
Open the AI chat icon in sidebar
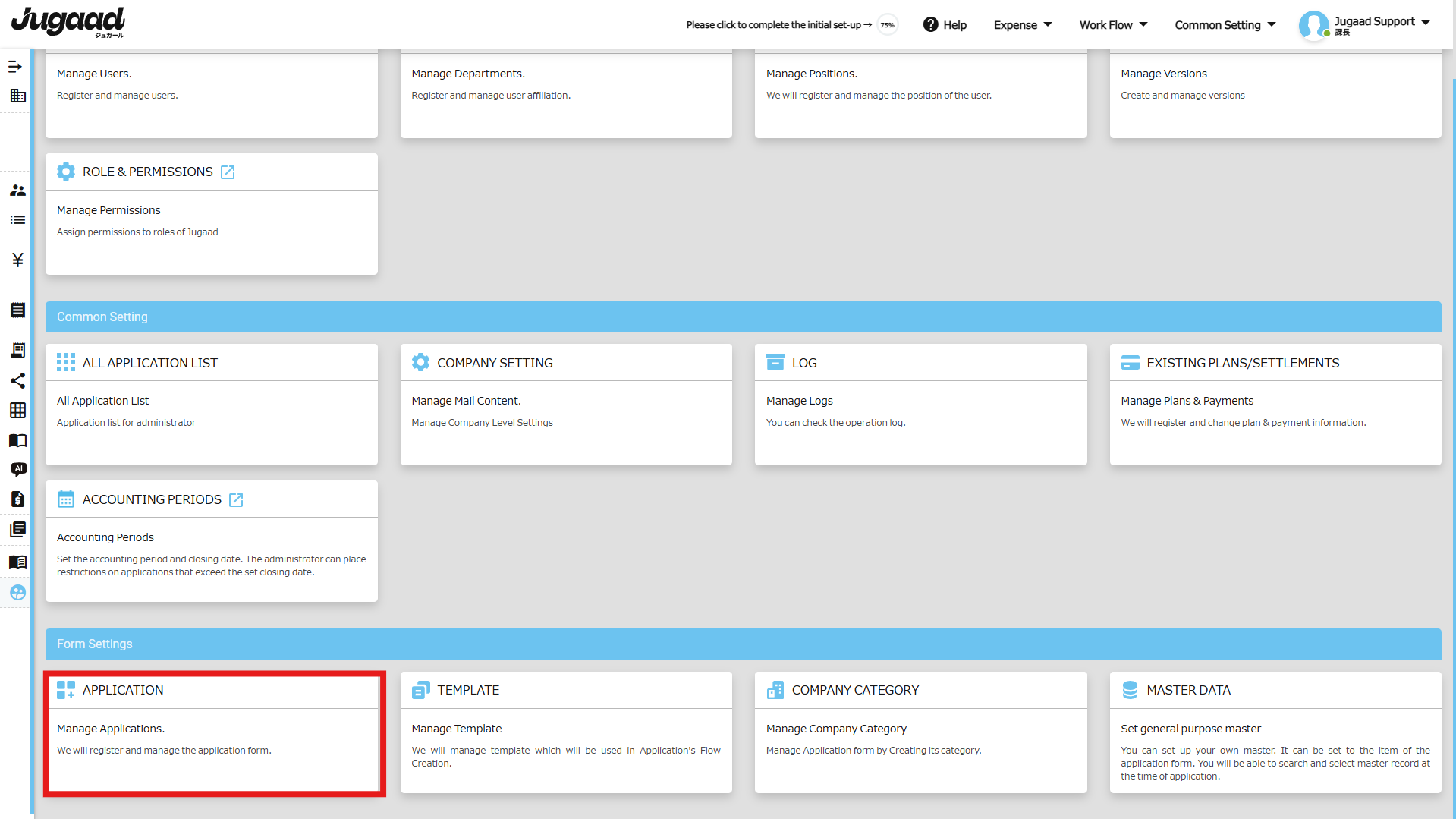click(18, 469)
